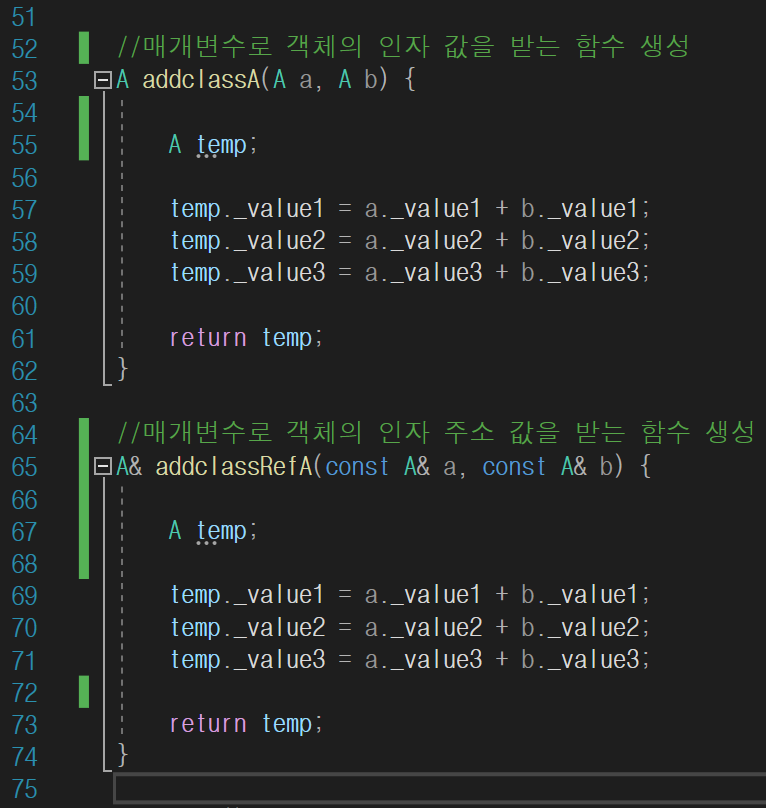Screen dimensions: 766x808
Task: Click the closing brace on line 74
Action: pyautogui.click(x=123, y=755)
